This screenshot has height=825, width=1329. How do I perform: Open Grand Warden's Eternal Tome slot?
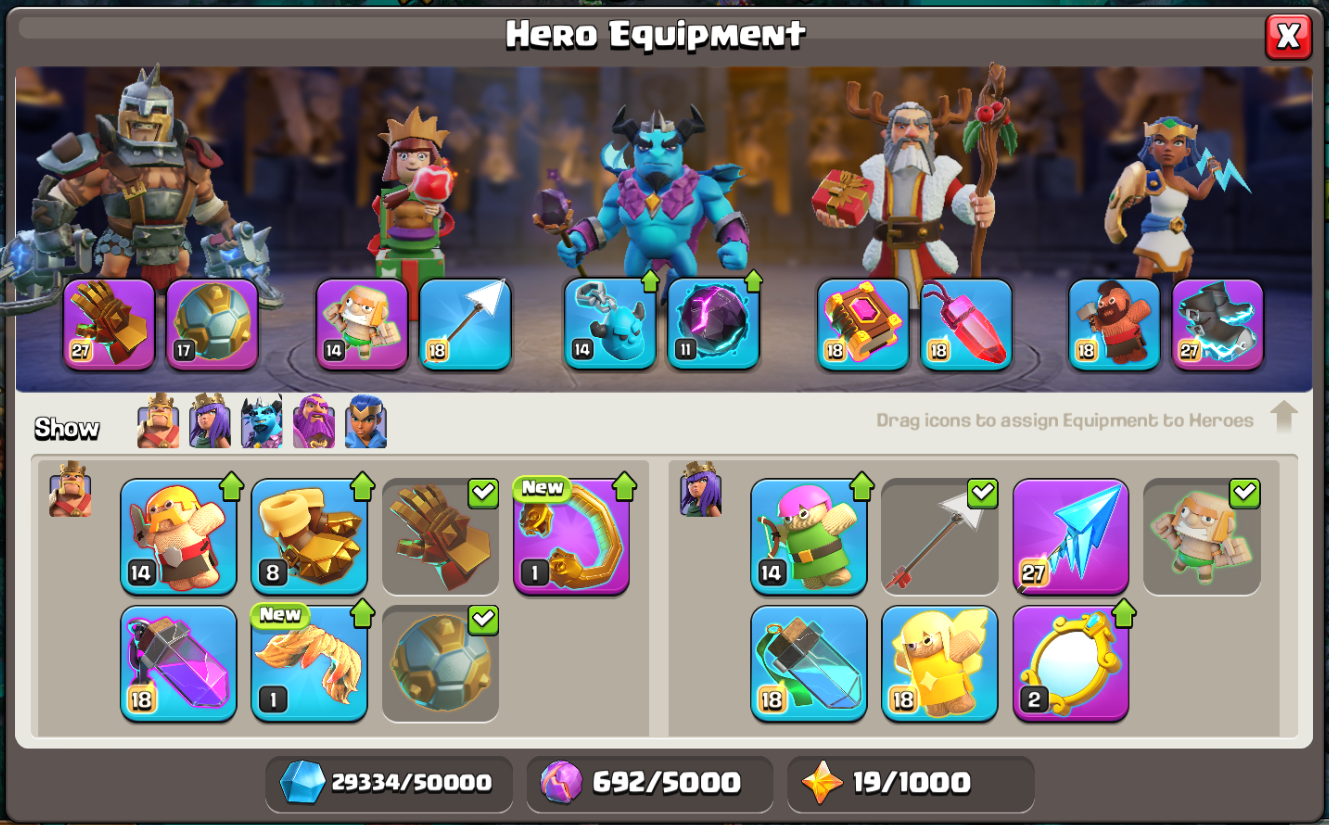pyautogui.click(x=863, y=324)
